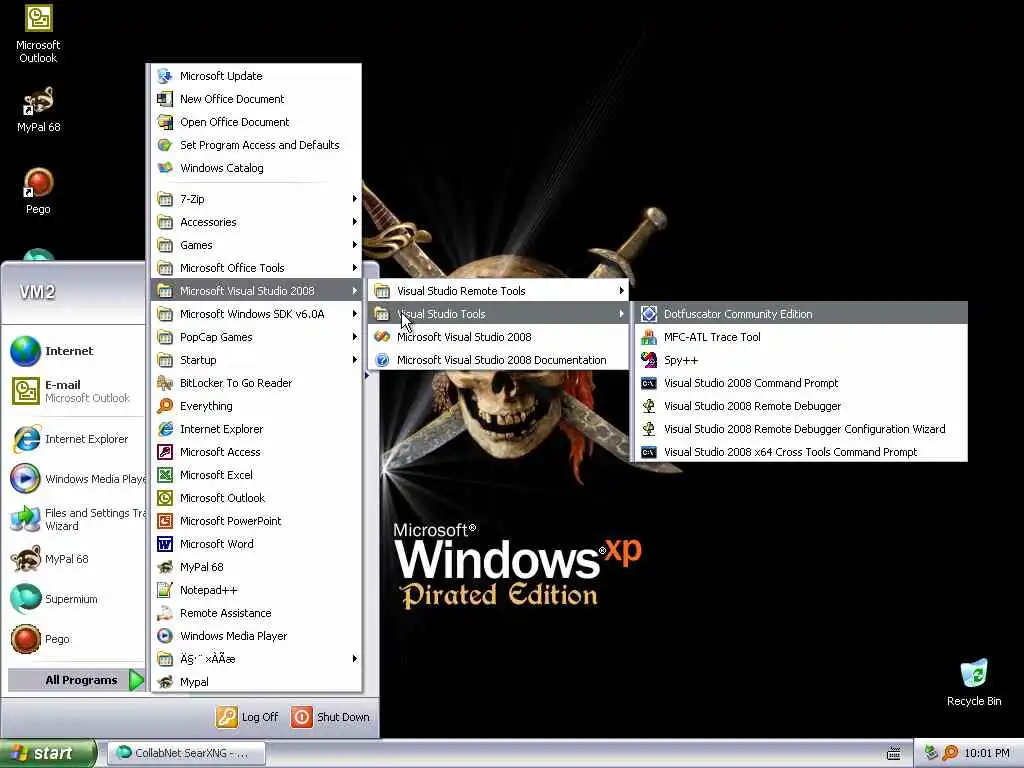1024x768 pixels.
Task: Click the Log Off button
Action: [x=248, y=717]
